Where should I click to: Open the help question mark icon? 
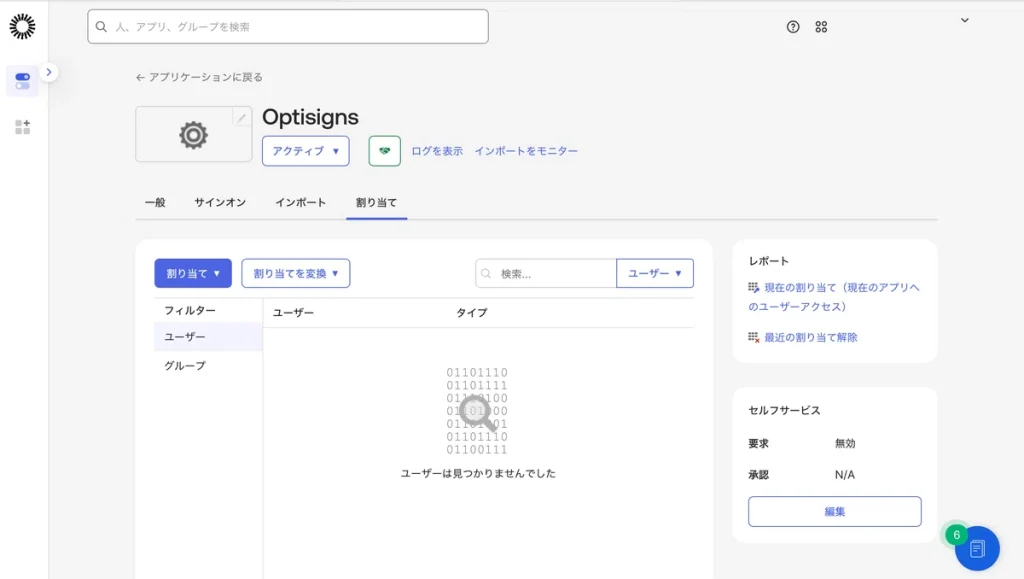(793, 27)
